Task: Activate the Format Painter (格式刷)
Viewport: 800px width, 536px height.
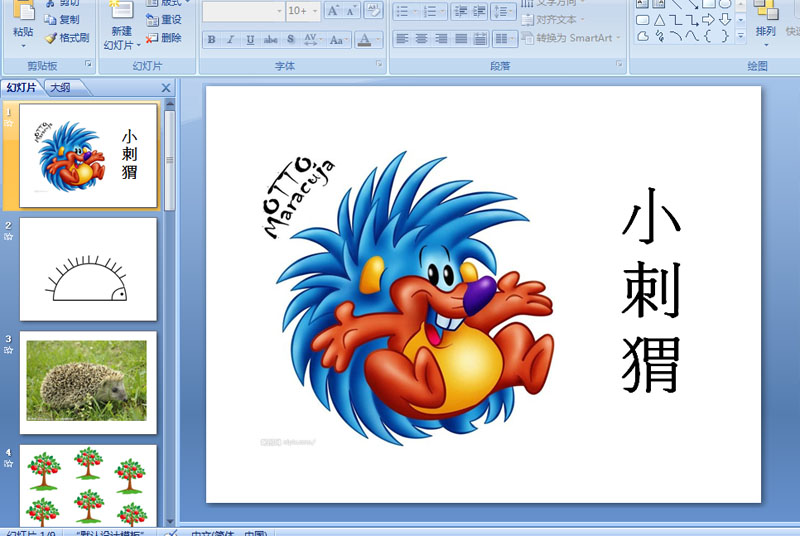Action: 67,38
